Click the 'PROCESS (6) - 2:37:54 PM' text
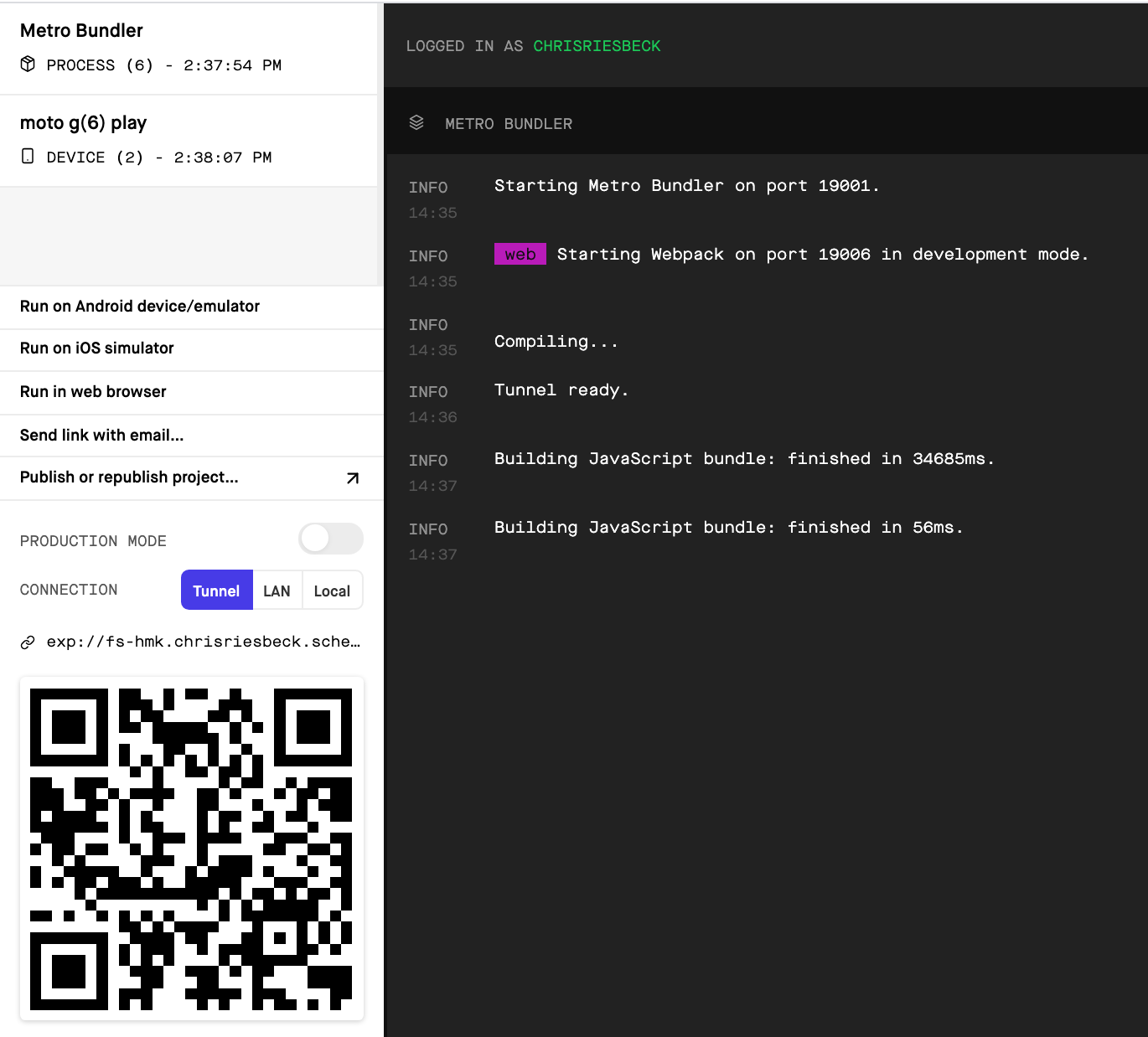Viewport: 1148px width, 1037px height. 164,65
